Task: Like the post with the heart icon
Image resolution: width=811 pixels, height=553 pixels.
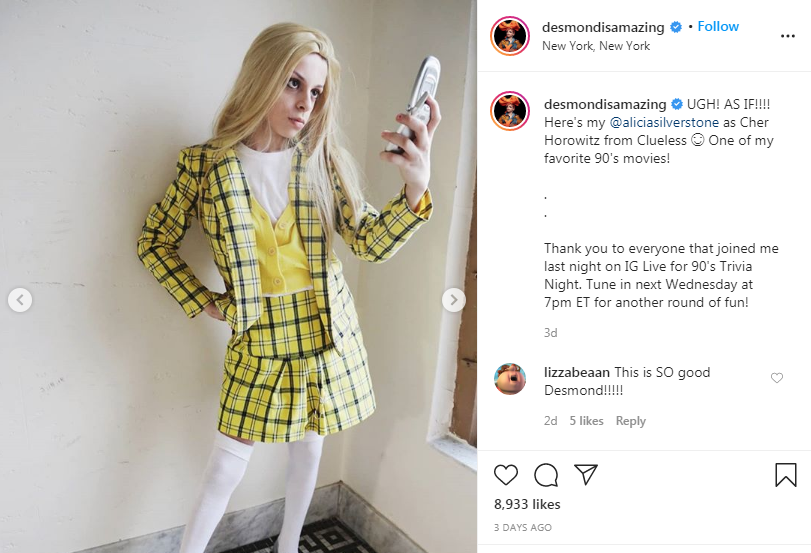Action: pos(505,475)
